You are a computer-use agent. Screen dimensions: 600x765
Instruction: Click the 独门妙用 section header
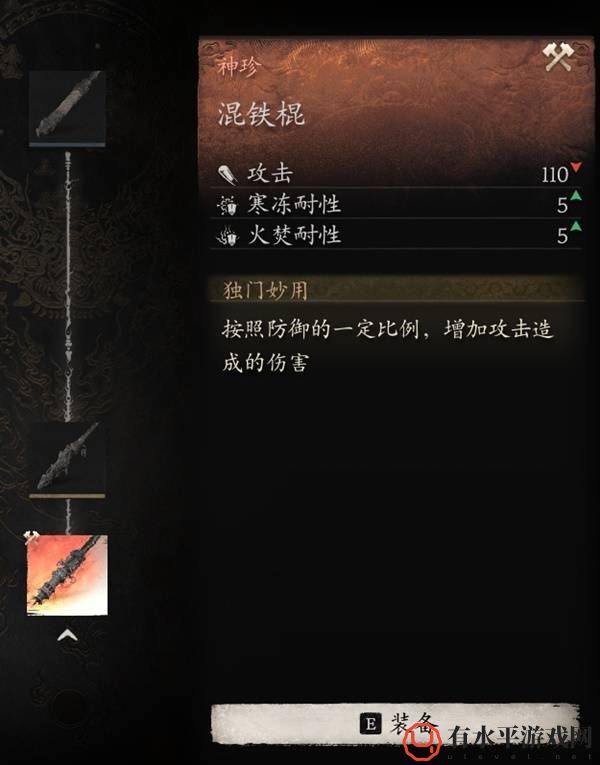click(265, 291)
